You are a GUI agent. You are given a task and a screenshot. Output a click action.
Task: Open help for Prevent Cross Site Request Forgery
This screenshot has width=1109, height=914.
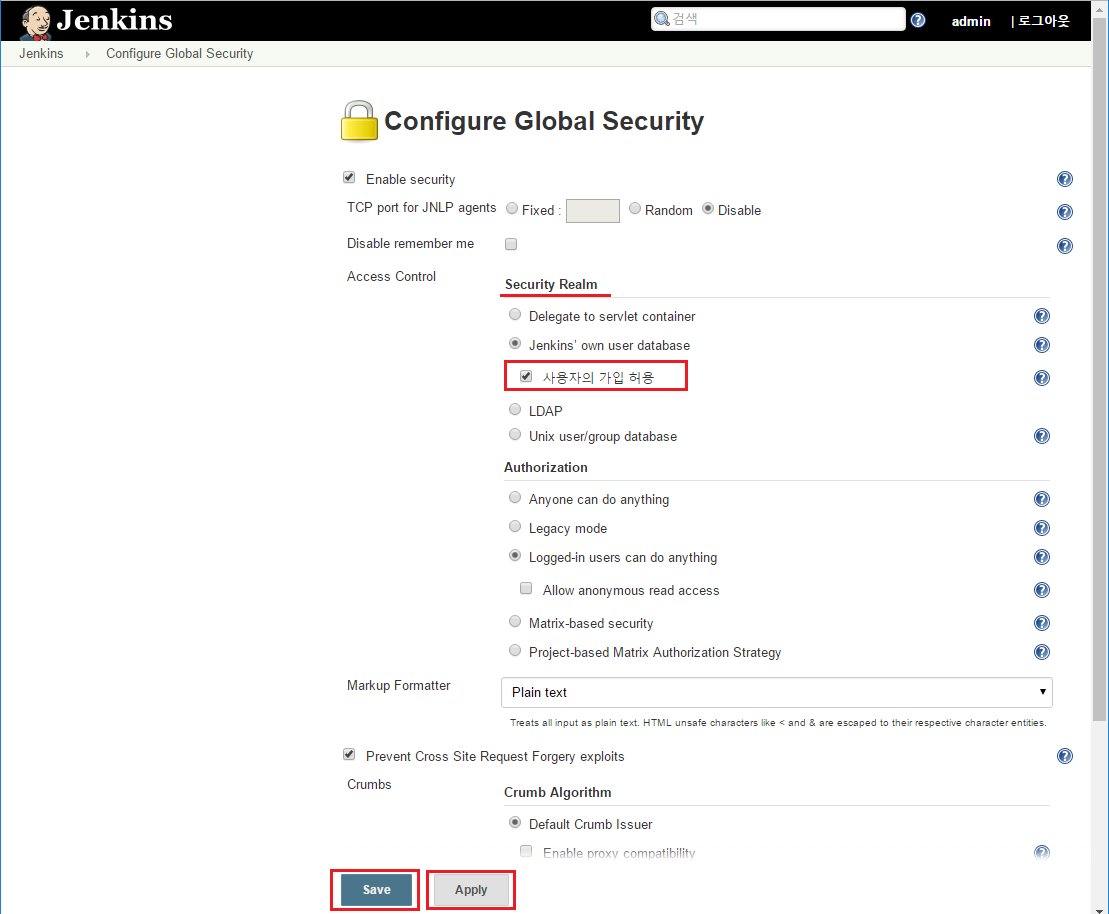pos(1064,756)
